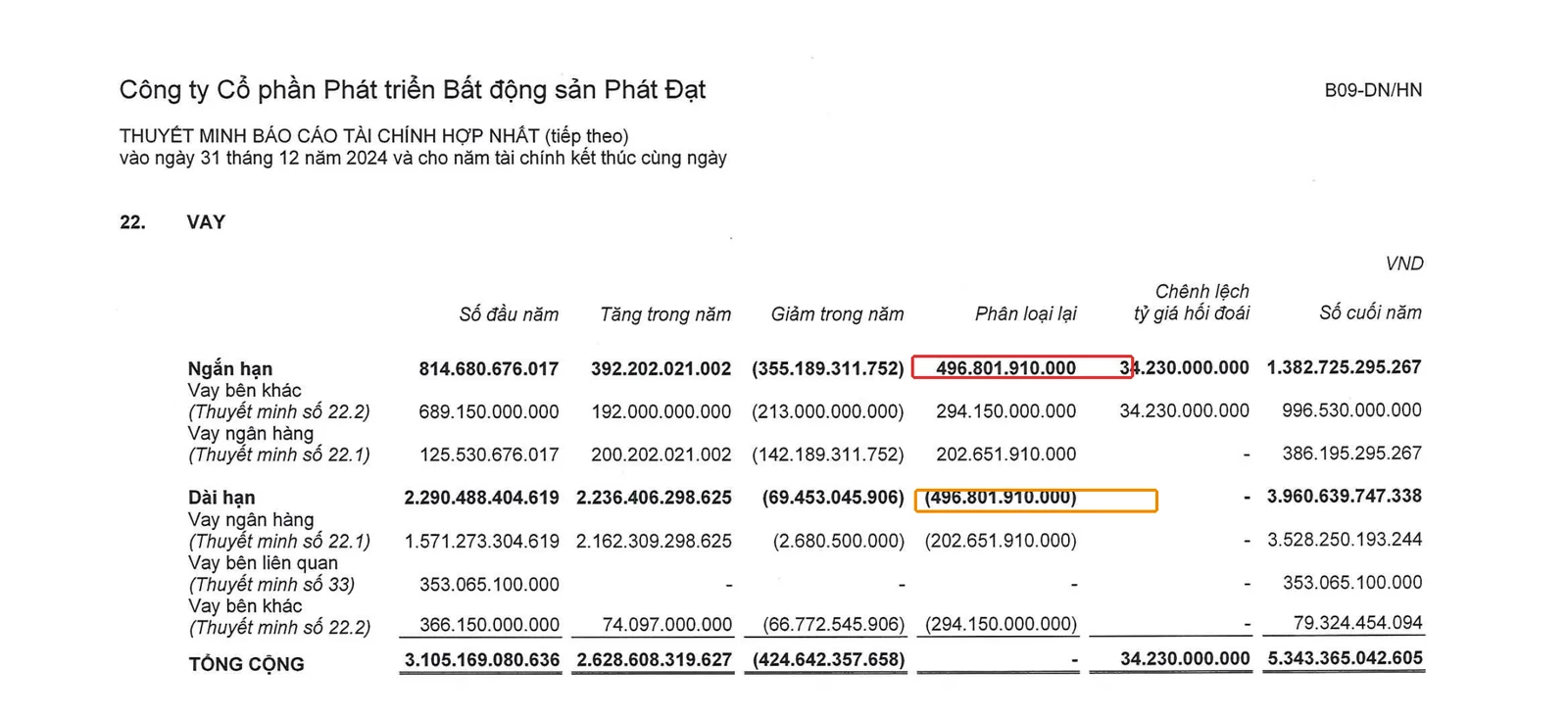The width and height of the screenshot is (1568, 718).
Task: Click the form code B09-DN/HN
Action: [1373, 90]
